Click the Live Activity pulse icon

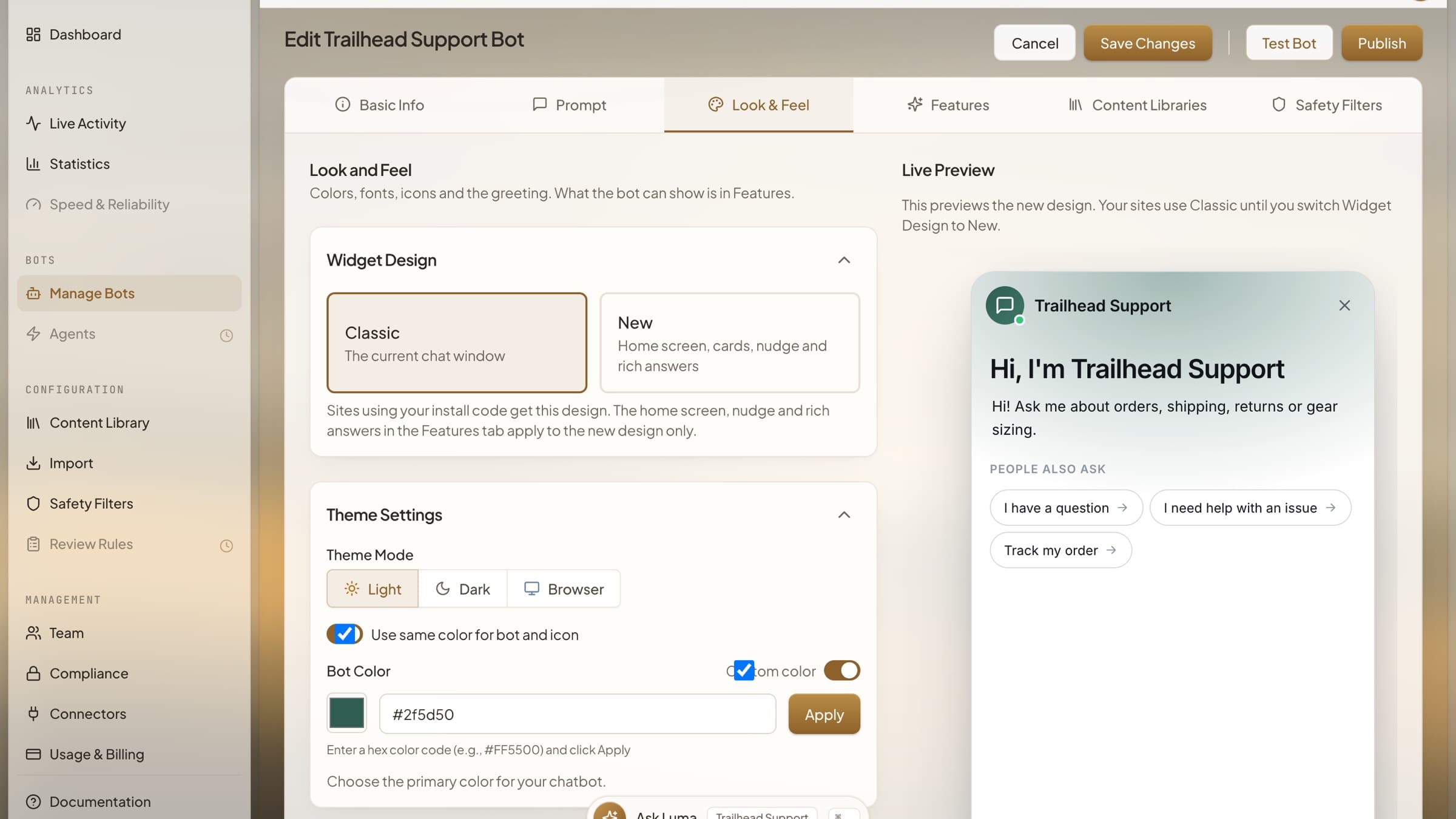tap(33, 123)
